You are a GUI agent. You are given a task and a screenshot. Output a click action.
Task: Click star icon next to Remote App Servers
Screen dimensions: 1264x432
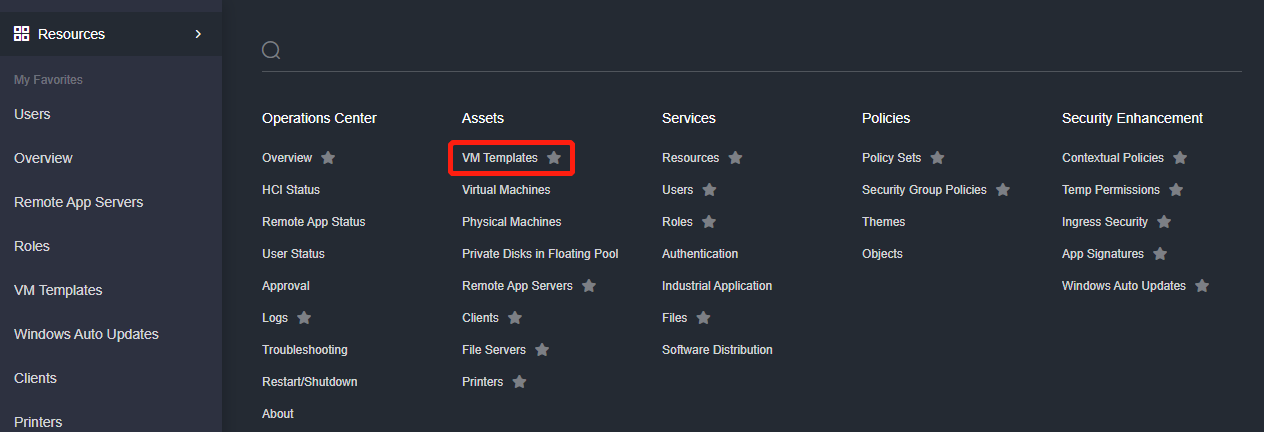[589, 286]
